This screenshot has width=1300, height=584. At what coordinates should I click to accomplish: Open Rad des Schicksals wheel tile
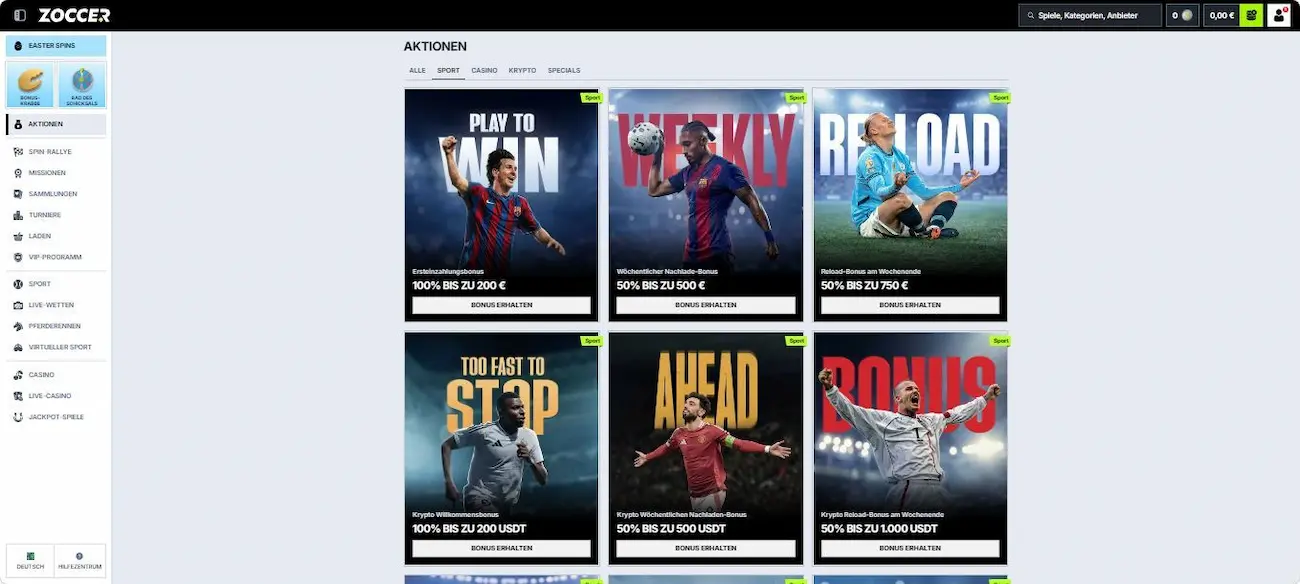pos(82,85)
